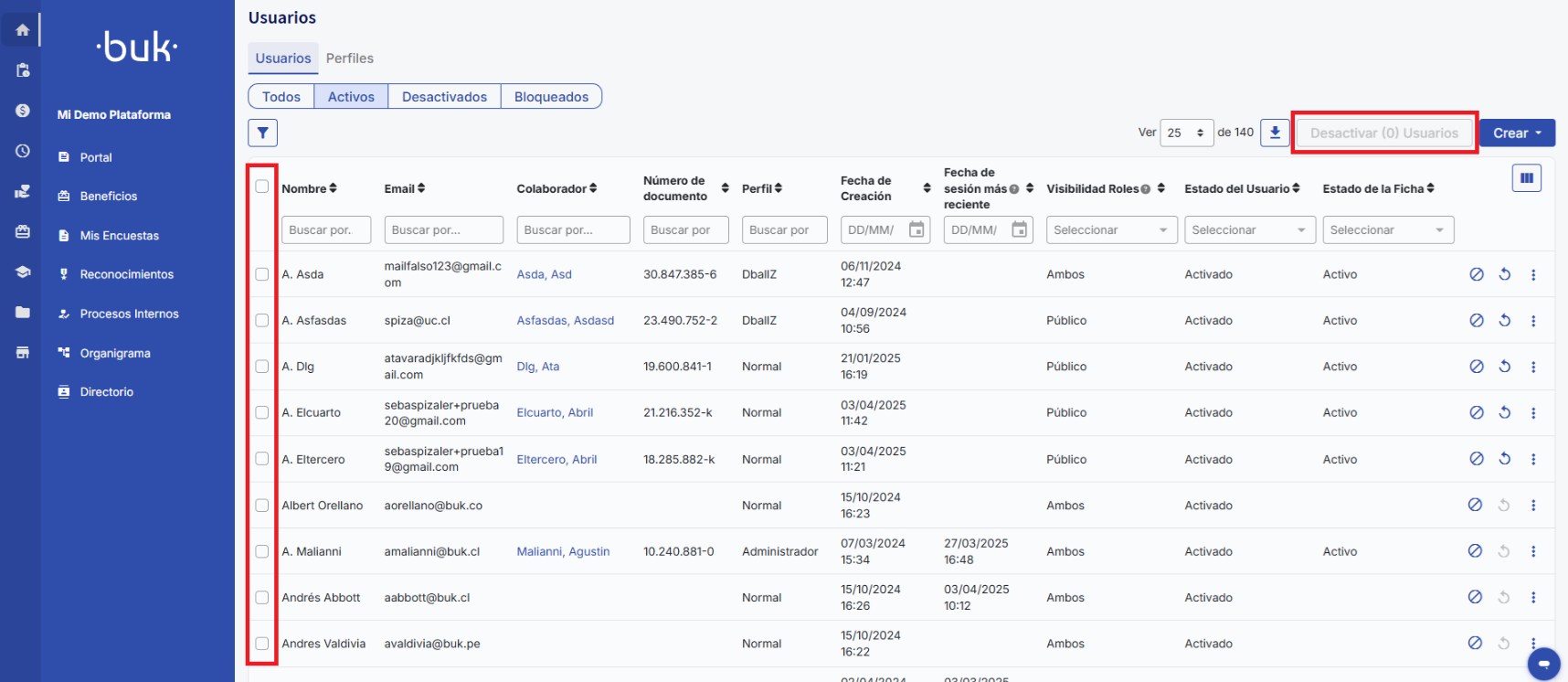
Task: Open the Estado del Usuario filter dropdown
Action: pyautogui.click(x=1249, y=230)
